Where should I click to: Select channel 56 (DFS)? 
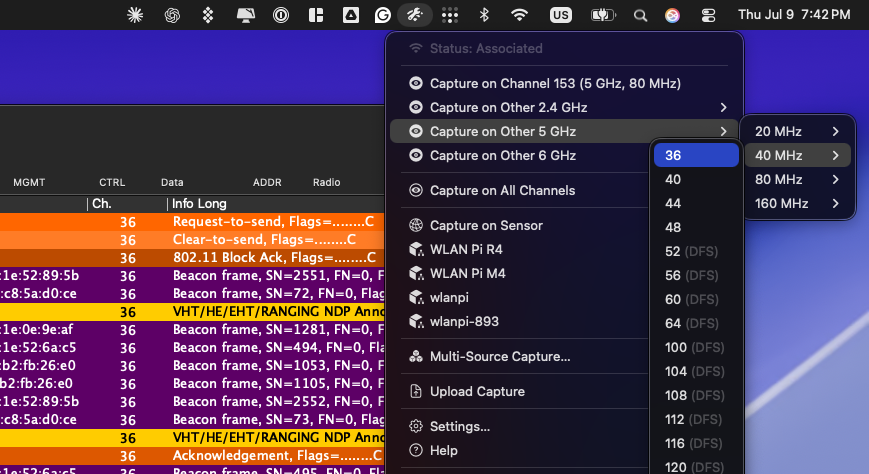[x=696, y=276]
